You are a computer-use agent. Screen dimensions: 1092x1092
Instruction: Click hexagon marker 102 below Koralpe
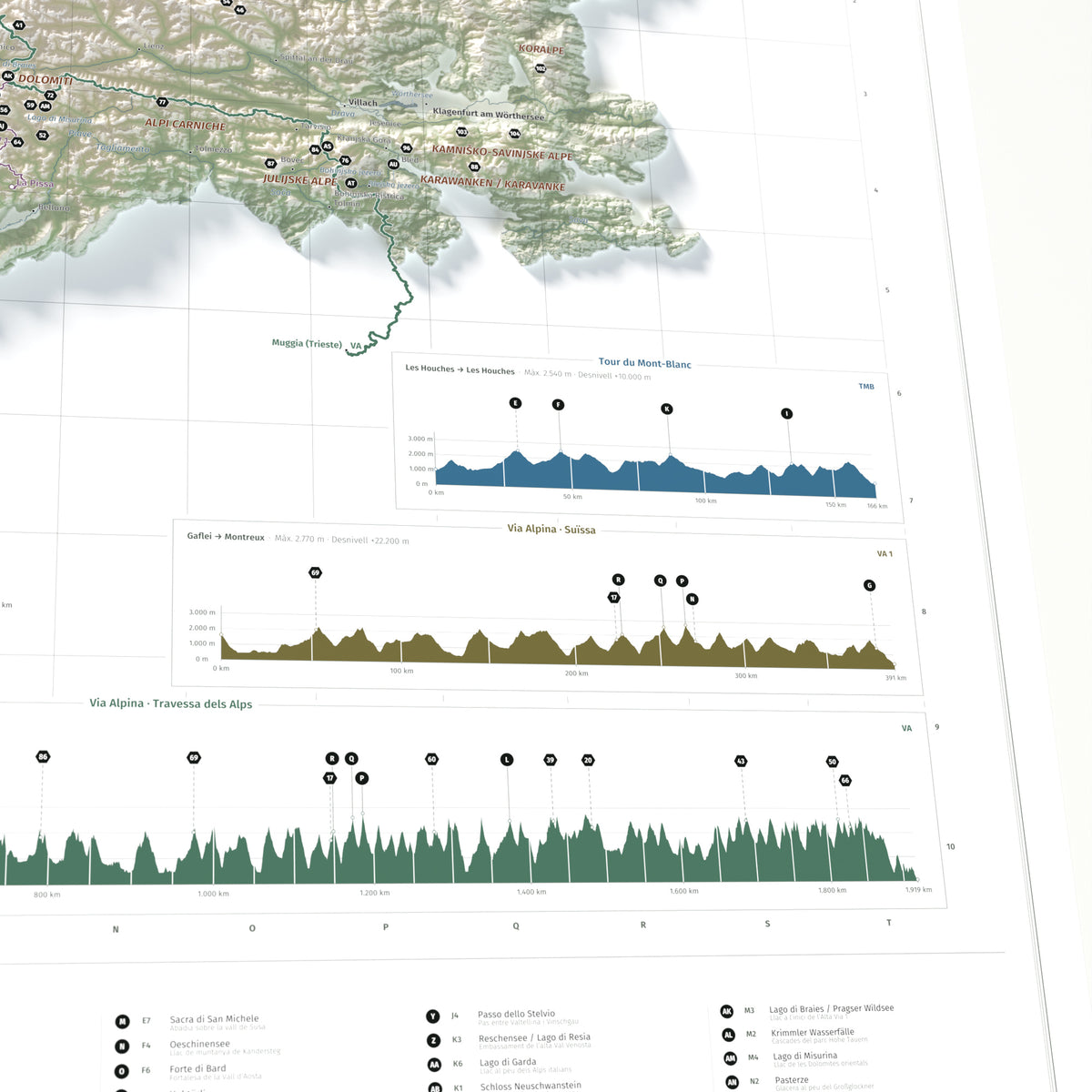(x=541, y=68)
